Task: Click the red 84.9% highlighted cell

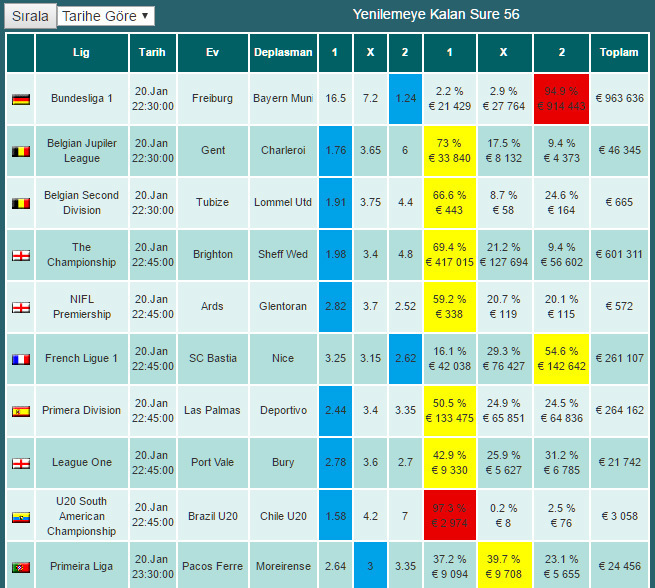Action: point(561,98)
